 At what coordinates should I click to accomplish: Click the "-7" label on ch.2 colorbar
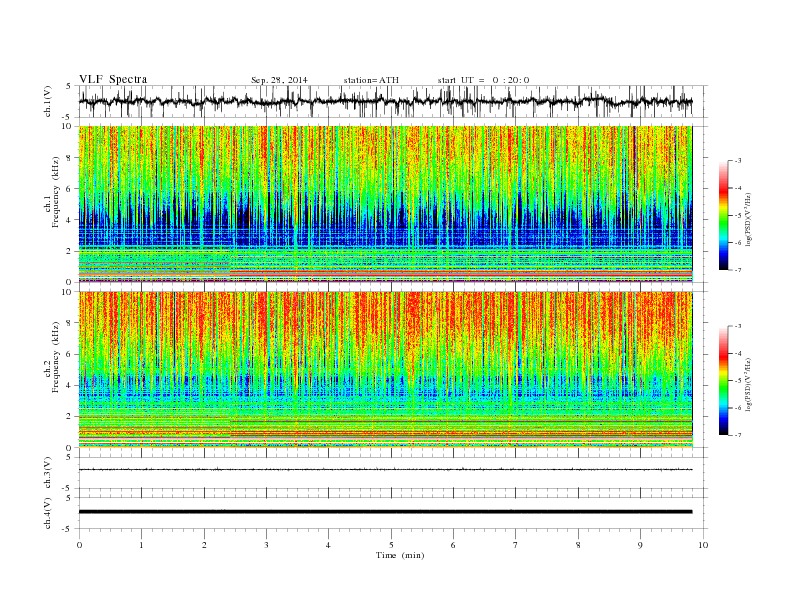(738, 435)
